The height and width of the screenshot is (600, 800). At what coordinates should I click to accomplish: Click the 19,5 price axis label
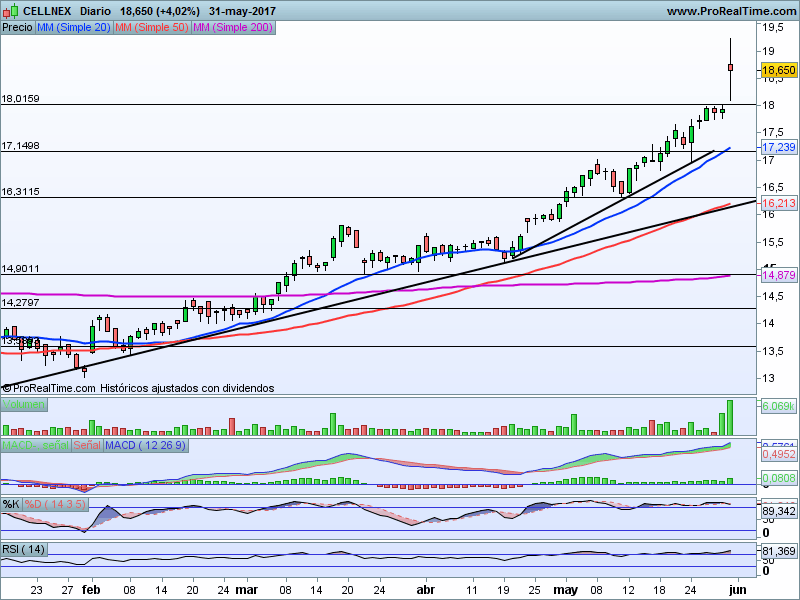[773, 27]
